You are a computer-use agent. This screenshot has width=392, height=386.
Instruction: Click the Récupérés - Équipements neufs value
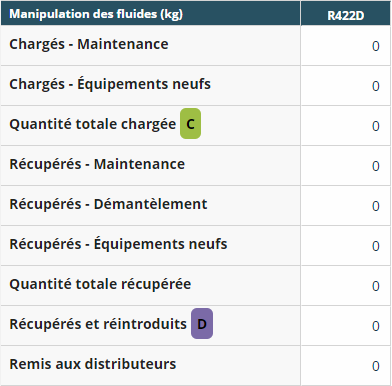click(x=346, y=246)
